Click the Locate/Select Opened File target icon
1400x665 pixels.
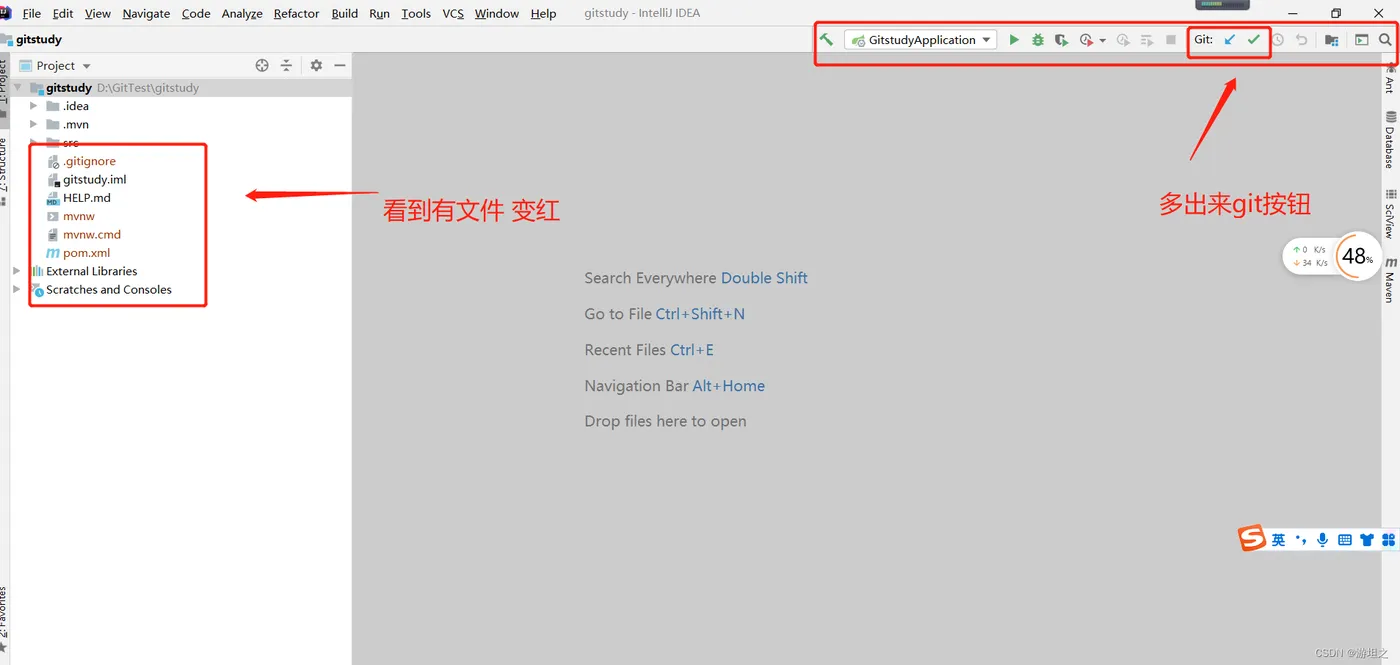pyautogui.click(x=262, y=65)
